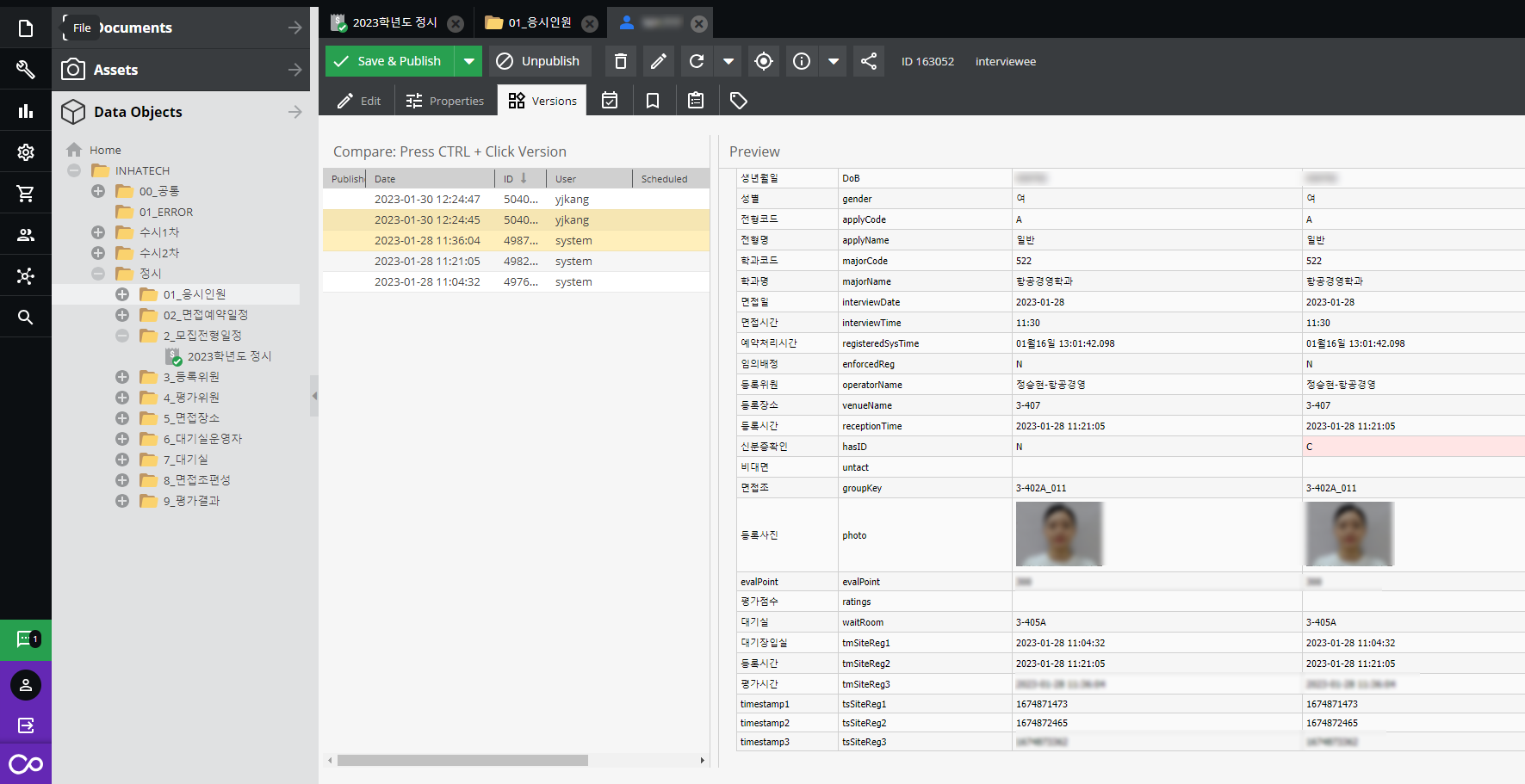Click the Unpublish button
Image resolution: width=1525 pixels, height=784 pixels.
tap(539, 61)
